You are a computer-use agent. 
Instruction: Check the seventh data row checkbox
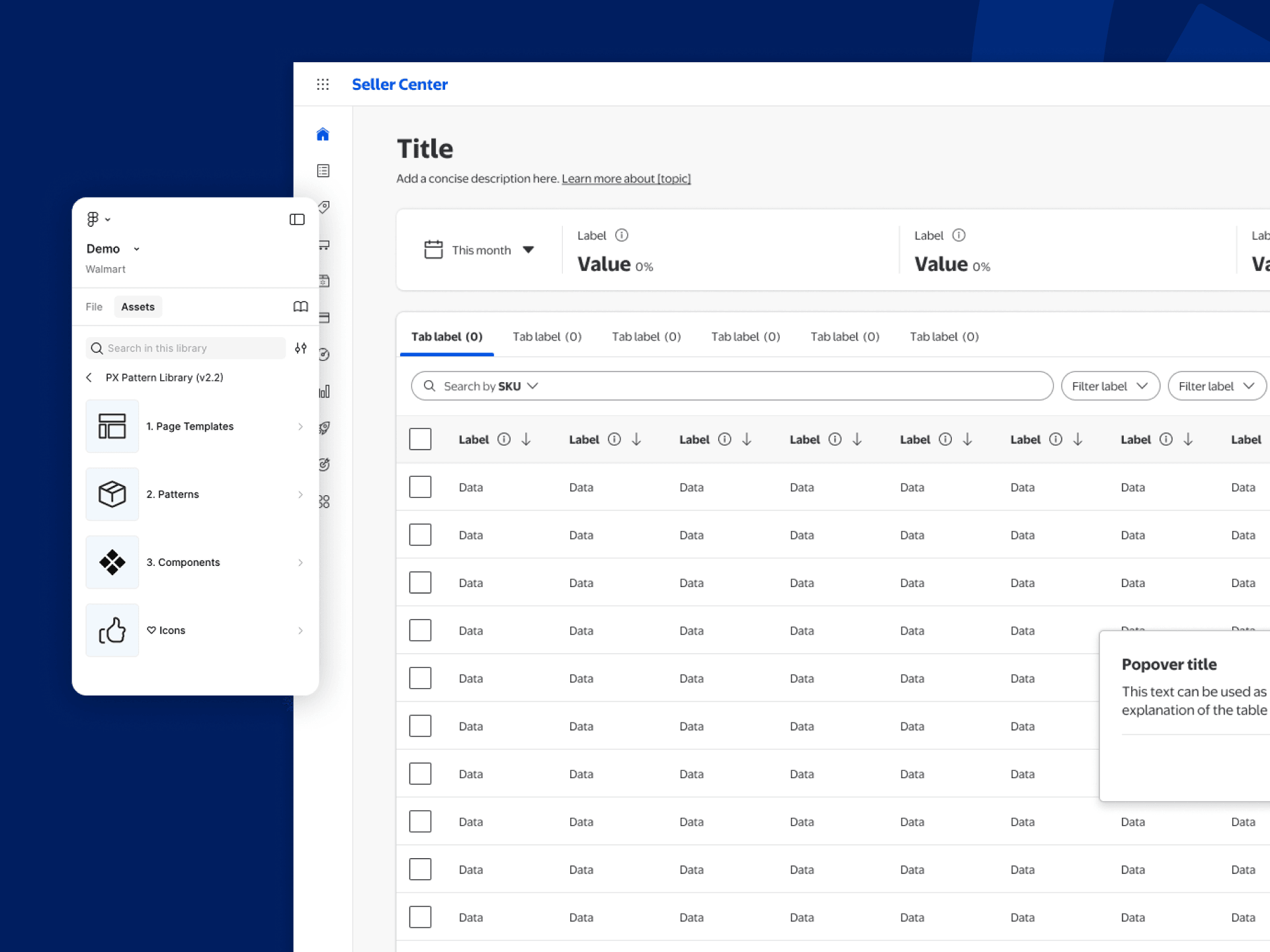pyautogui.click(x=420, y=773)
